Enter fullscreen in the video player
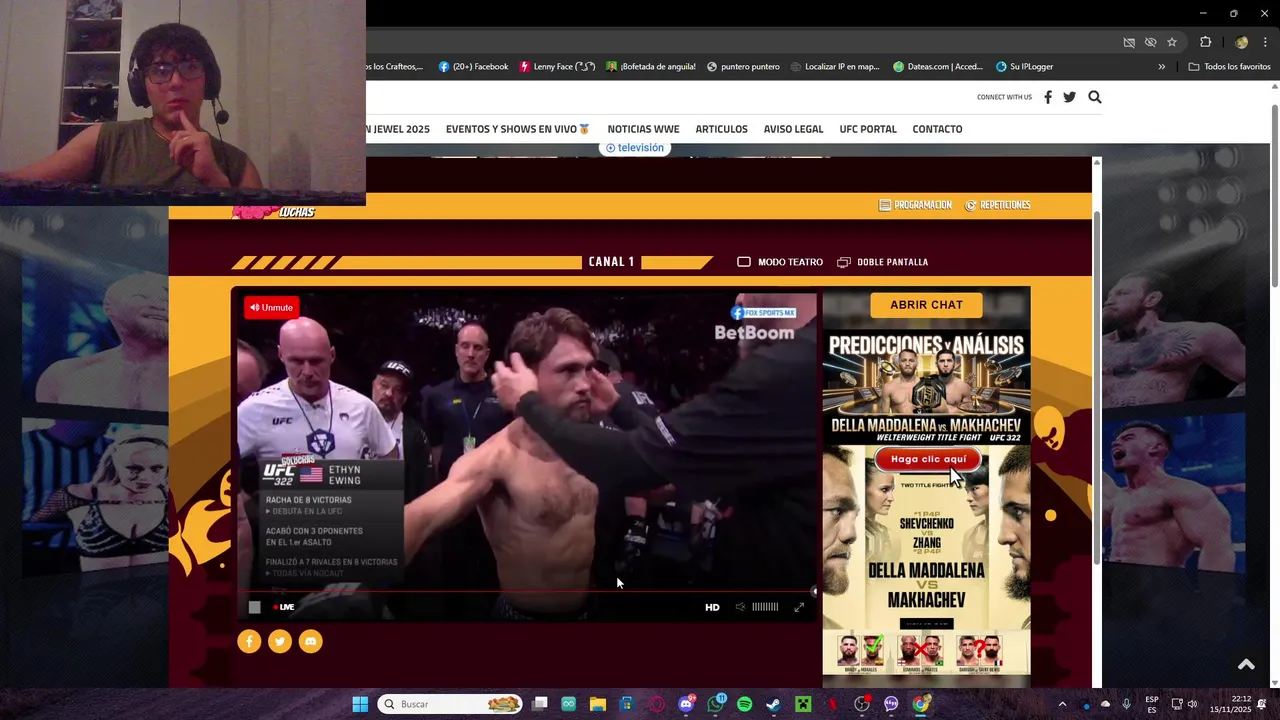Viewport: 1280px width, 720px height. (799, 607)
